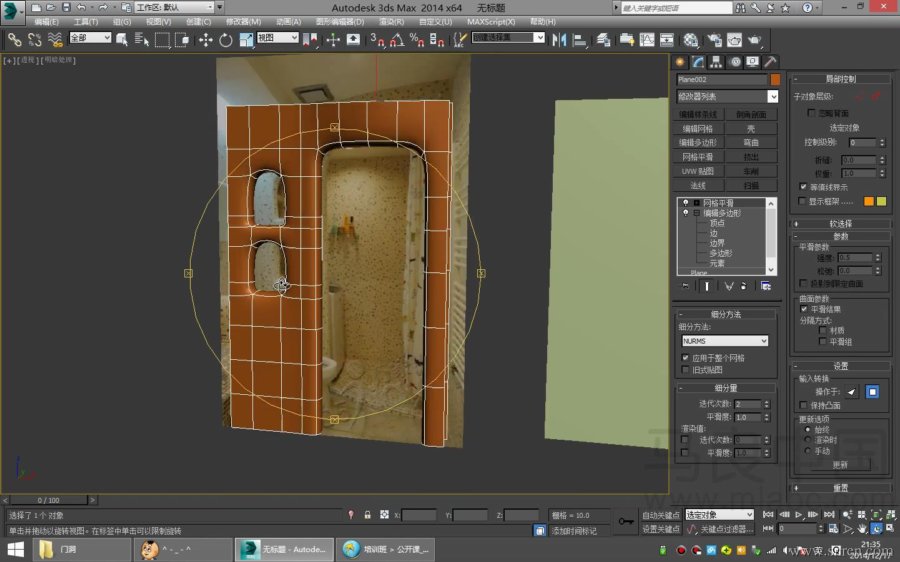Open the Hierarchy command panel tab
Viewport: 900px width, 562px height.
pos(716,62)
